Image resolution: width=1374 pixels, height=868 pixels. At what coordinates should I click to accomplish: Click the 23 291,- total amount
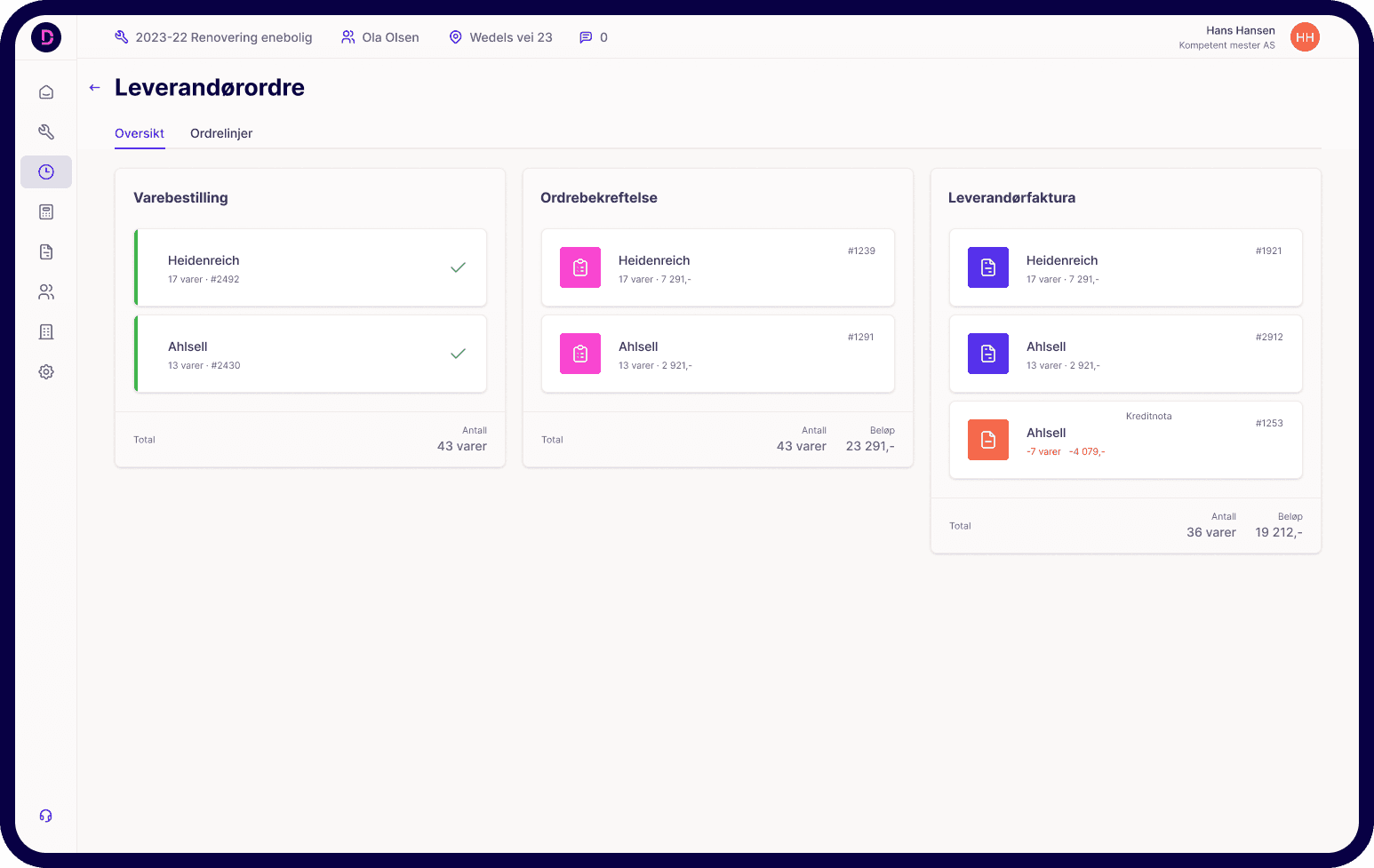tap(870, 446)
